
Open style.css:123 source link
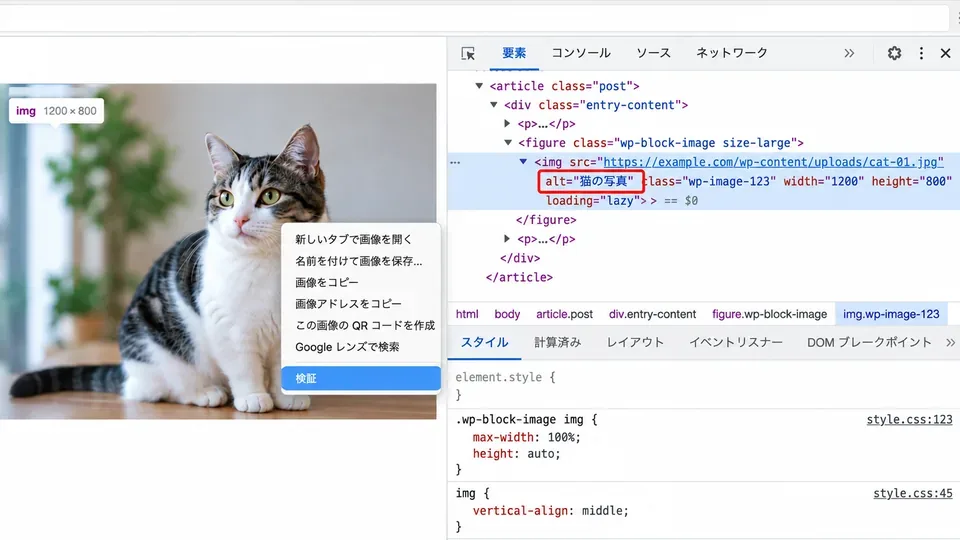(x=909, y=419)
